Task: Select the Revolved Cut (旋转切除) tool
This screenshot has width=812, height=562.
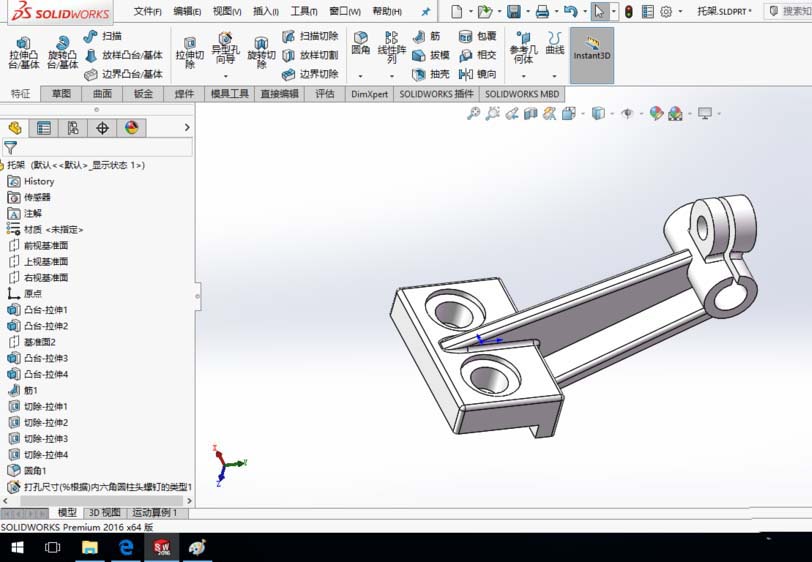Action: [x=262, y=53]
